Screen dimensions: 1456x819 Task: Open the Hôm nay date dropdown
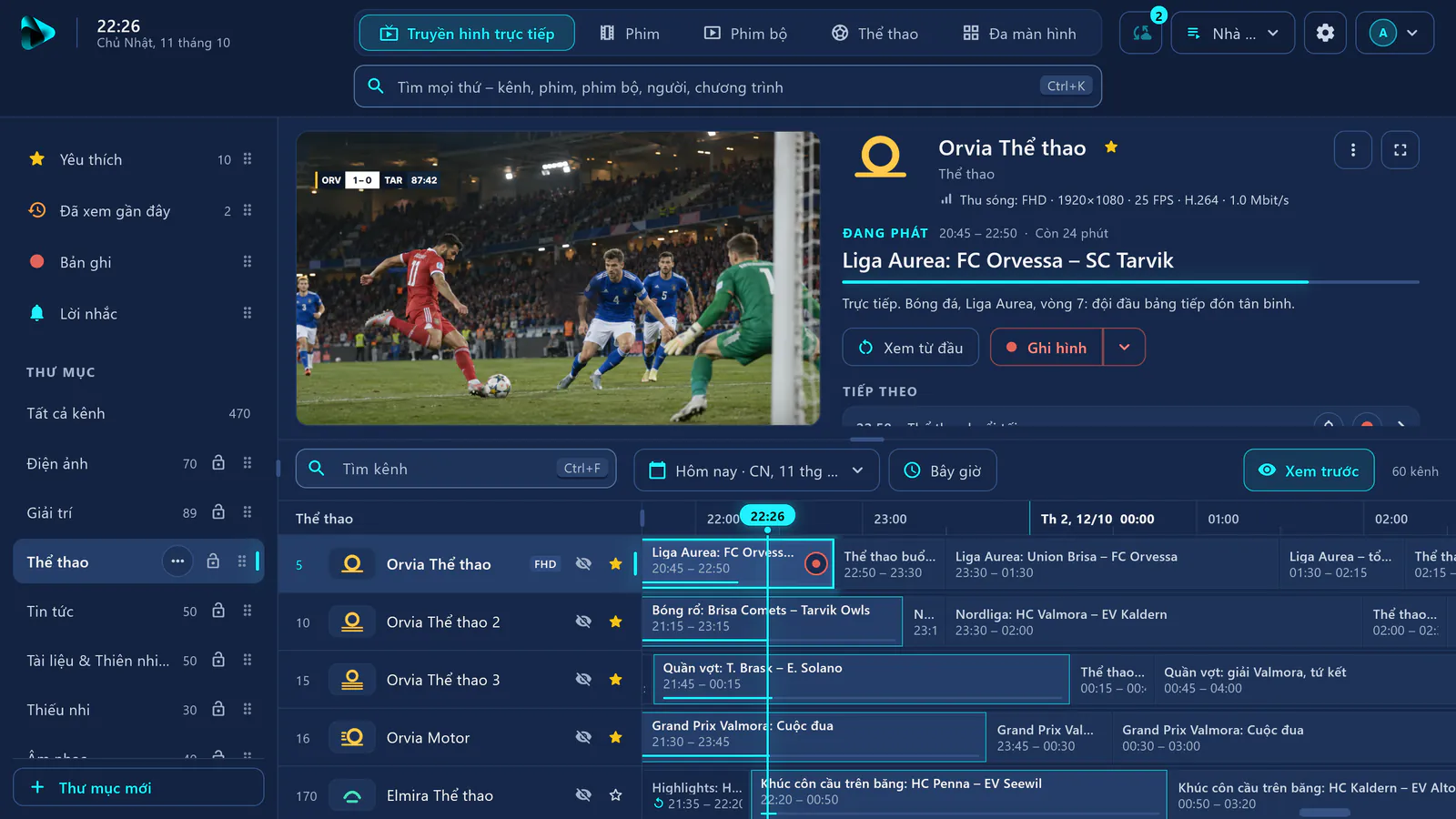tap(756, 470)
